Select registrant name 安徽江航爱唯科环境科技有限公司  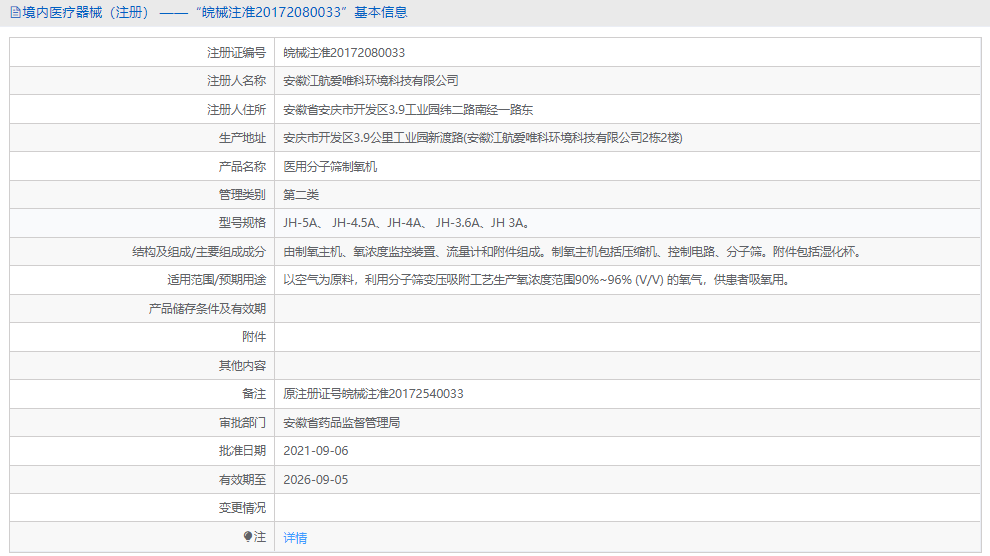(x=371, y=81)
